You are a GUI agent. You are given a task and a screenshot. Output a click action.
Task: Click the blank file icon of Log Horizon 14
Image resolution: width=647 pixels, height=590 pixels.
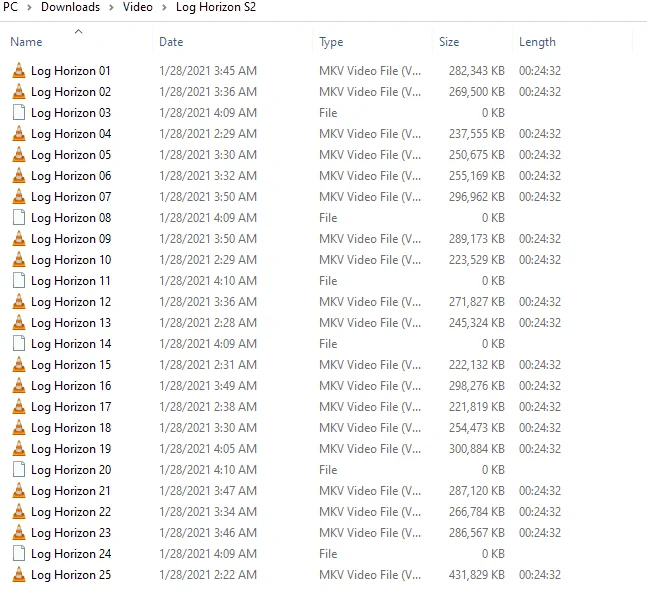click(x=19, y=344)
